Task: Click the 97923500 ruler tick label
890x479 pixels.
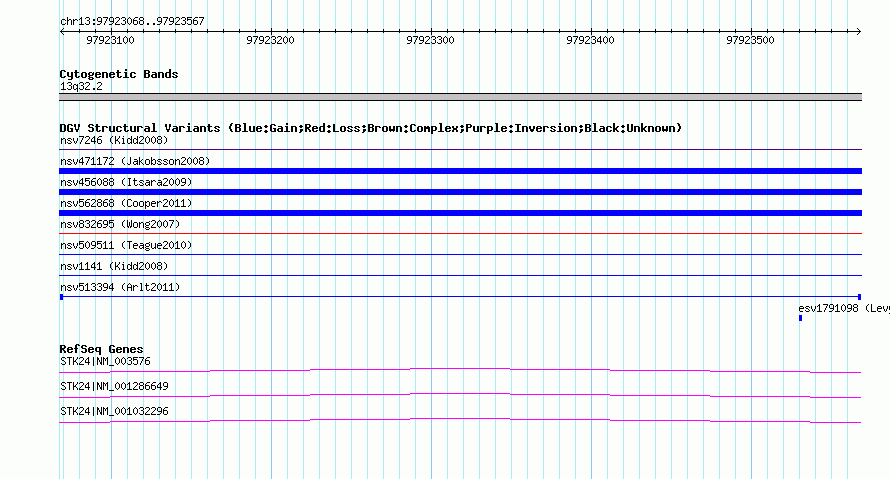Action: click(x=750, y=40)
